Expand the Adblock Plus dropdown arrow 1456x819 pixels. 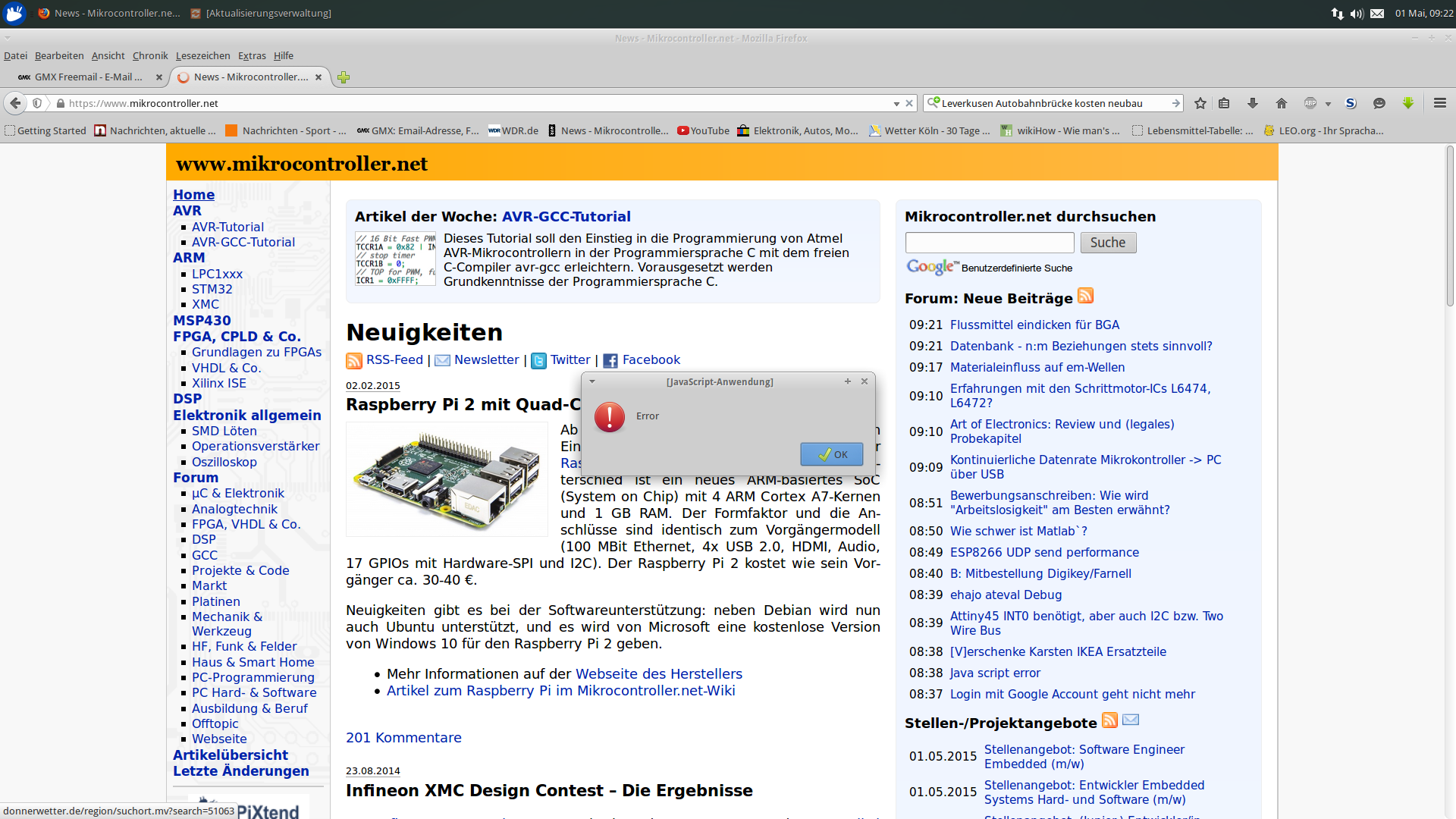[1328, 104]
